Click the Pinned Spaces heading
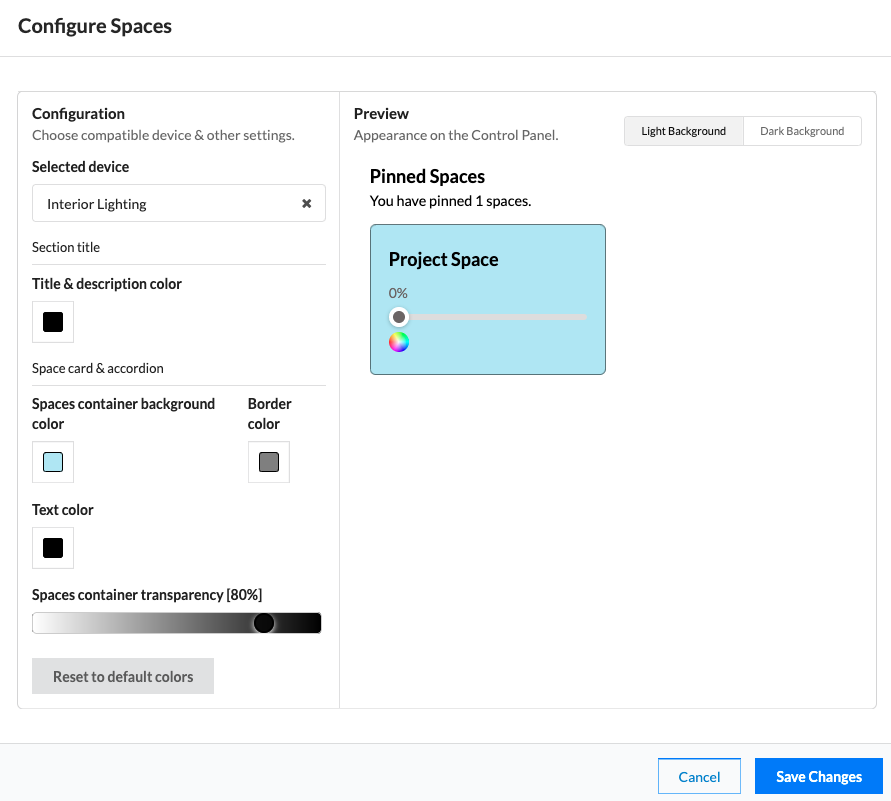This screenshot has height=801, width=891. point(427,177)
